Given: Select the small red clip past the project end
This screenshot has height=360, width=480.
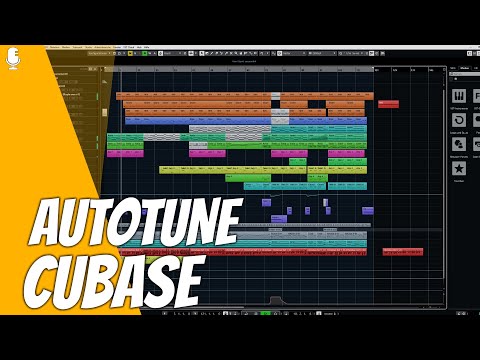Looking at the screenshot, I should point(388,104).
